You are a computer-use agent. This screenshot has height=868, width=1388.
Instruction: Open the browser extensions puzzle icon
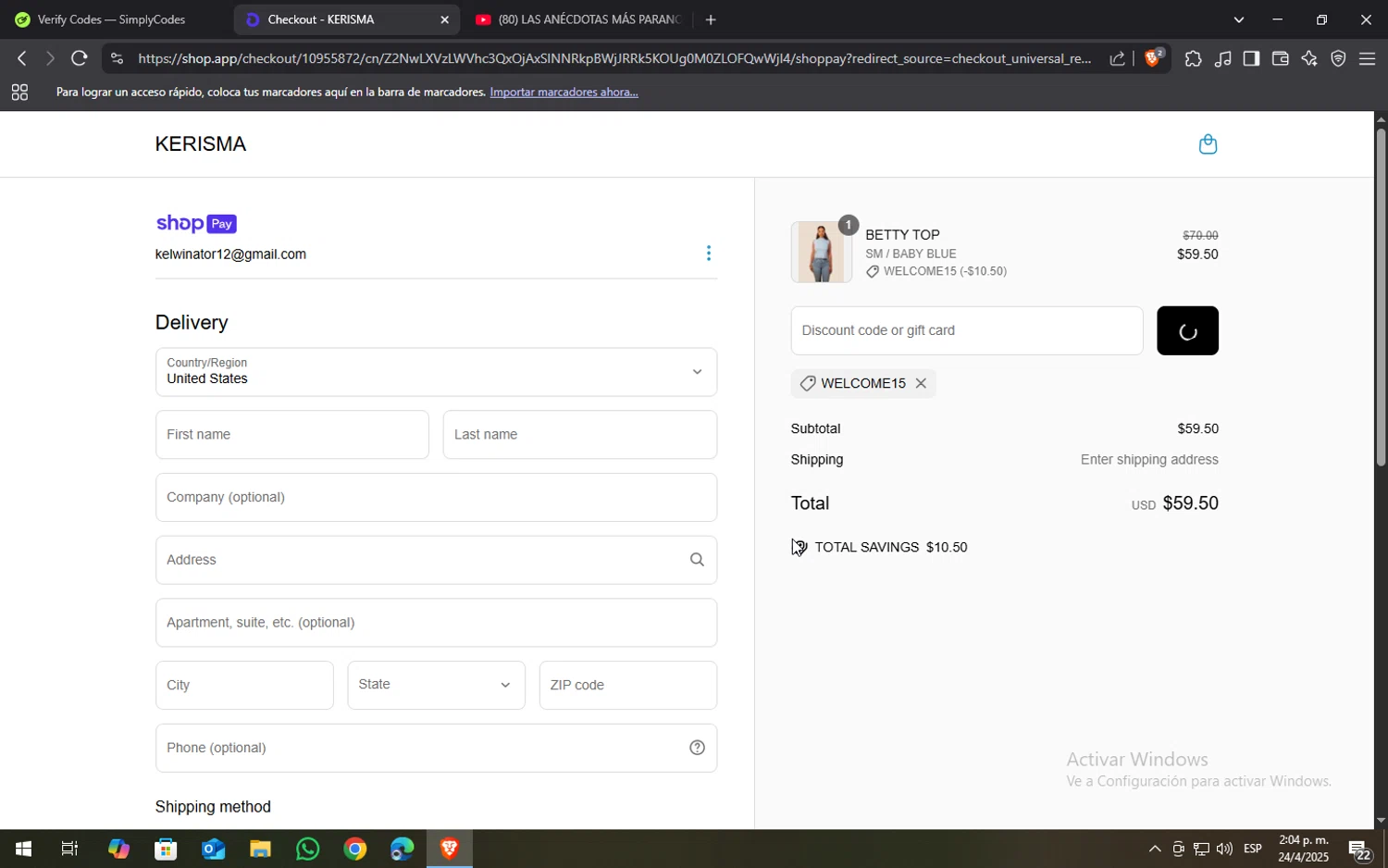pos(1193,58)
